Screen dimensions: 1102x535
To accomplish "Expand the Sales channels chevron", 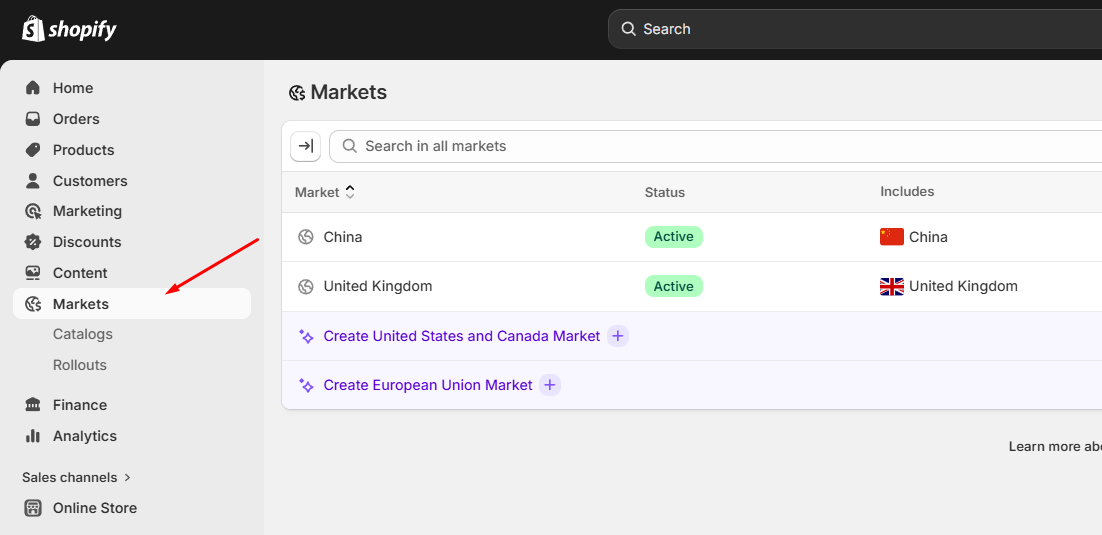I will [127, 477].
